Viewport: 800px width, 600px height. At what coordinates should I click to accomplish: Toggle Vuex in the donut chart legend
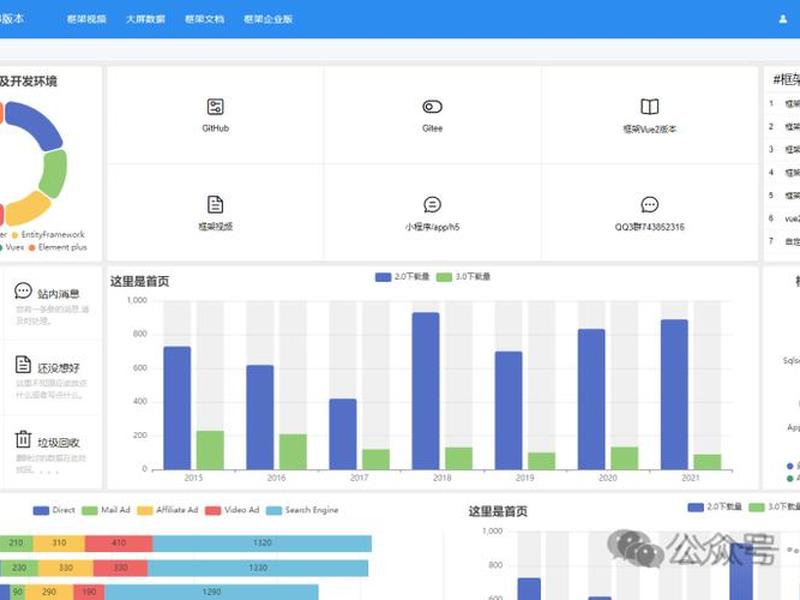pos(12,247)
